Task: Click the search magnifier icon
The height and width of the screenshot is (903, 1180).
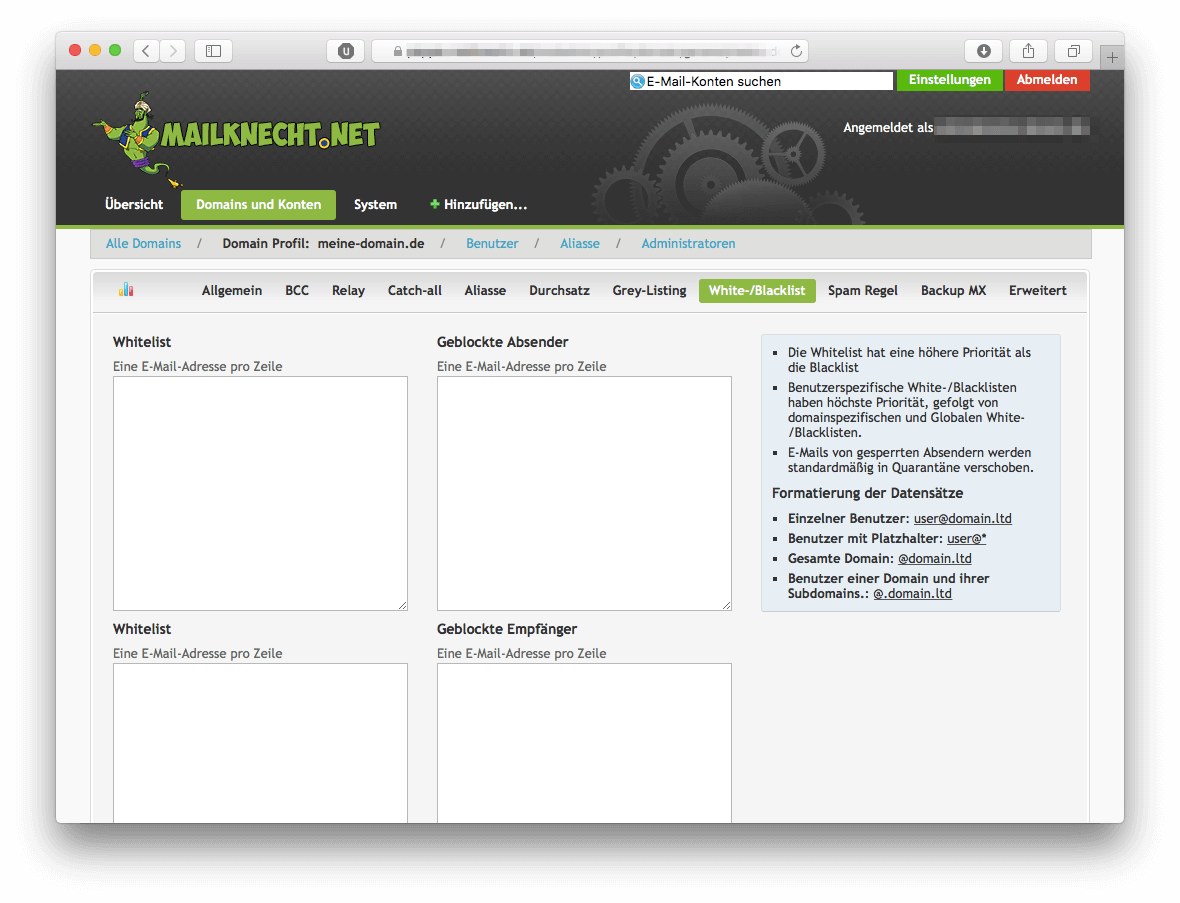Action: tap(637, 81)
